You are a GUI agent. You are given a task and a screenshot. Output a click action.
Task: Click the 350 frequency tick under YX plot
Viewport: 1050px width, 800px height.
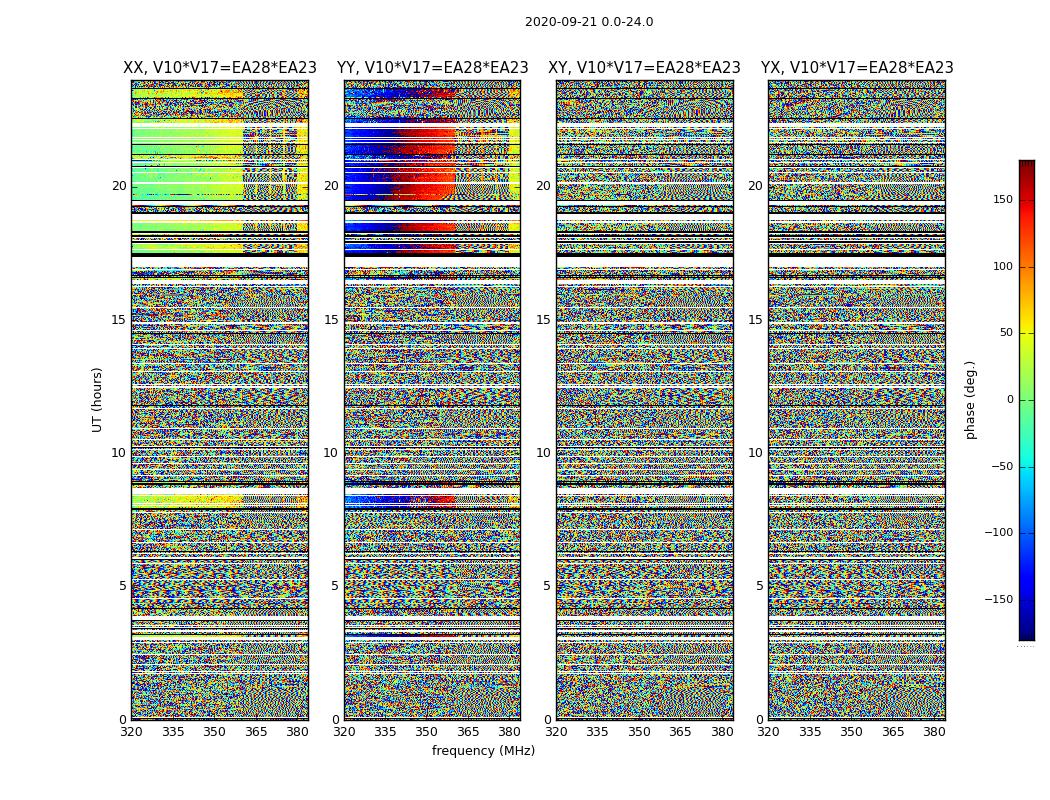(x=852, y=732)
